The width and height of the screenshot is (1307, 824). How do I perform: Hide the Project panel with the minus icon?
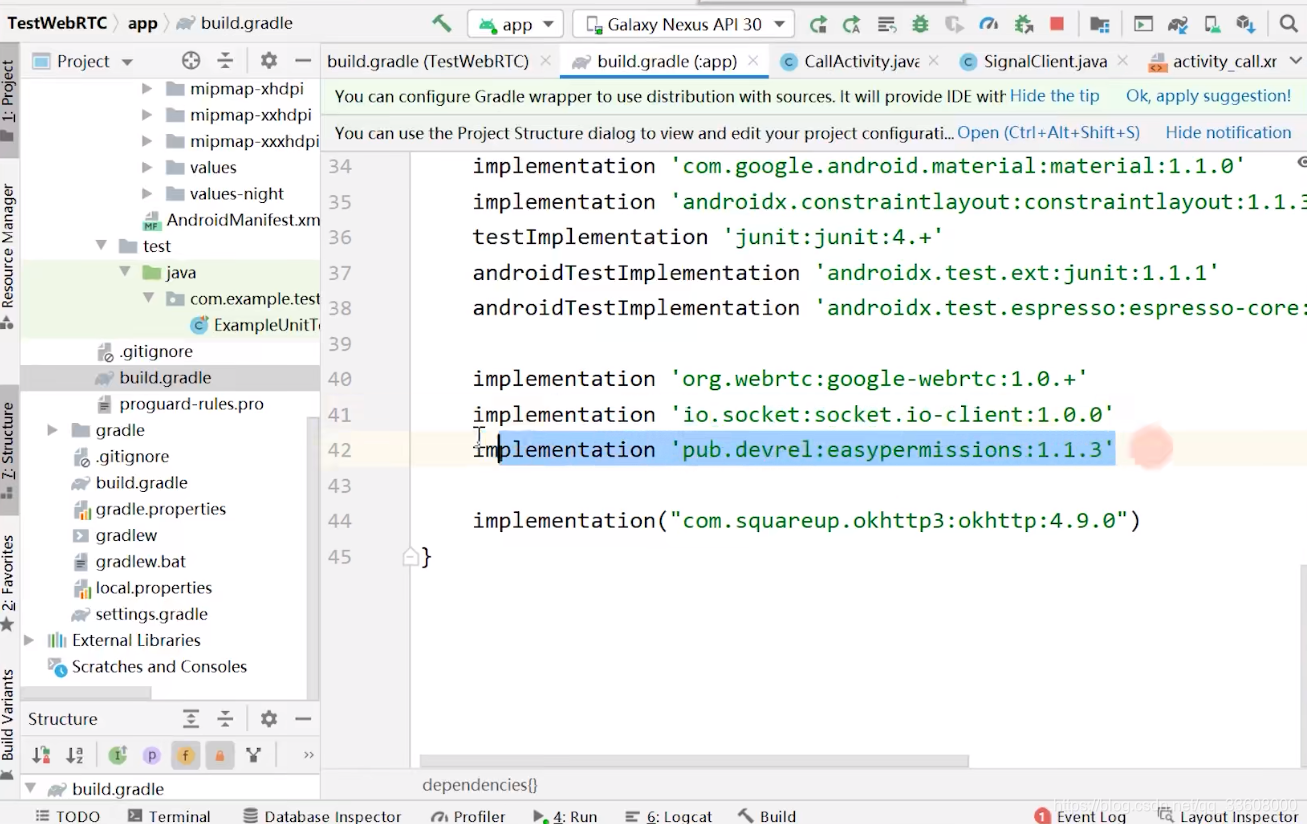tap(303, 61)
